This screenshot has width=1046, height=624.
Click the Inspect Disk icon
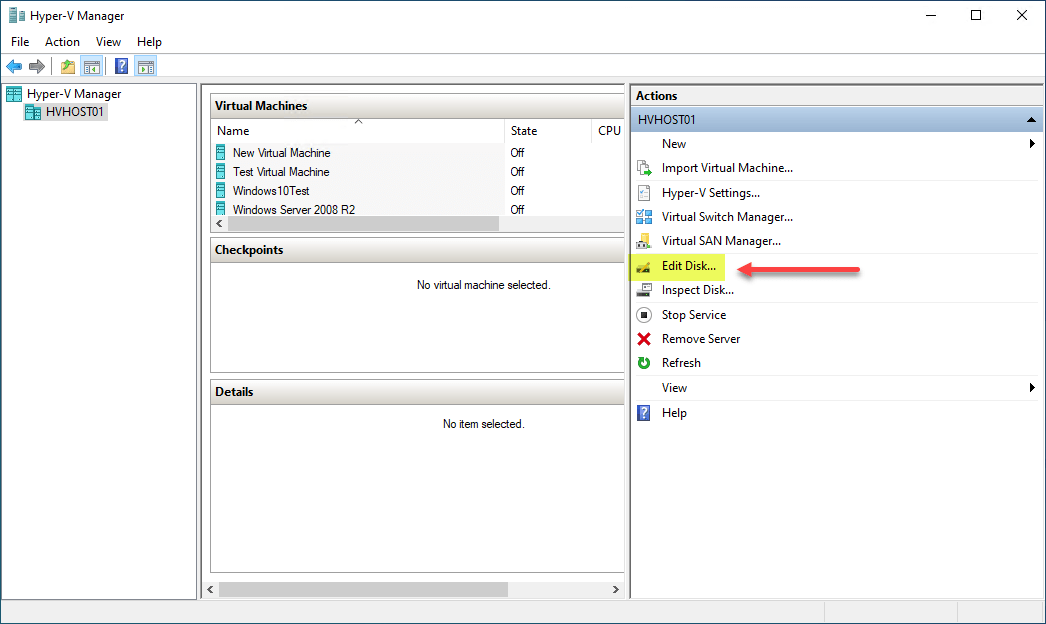[644, 290]
